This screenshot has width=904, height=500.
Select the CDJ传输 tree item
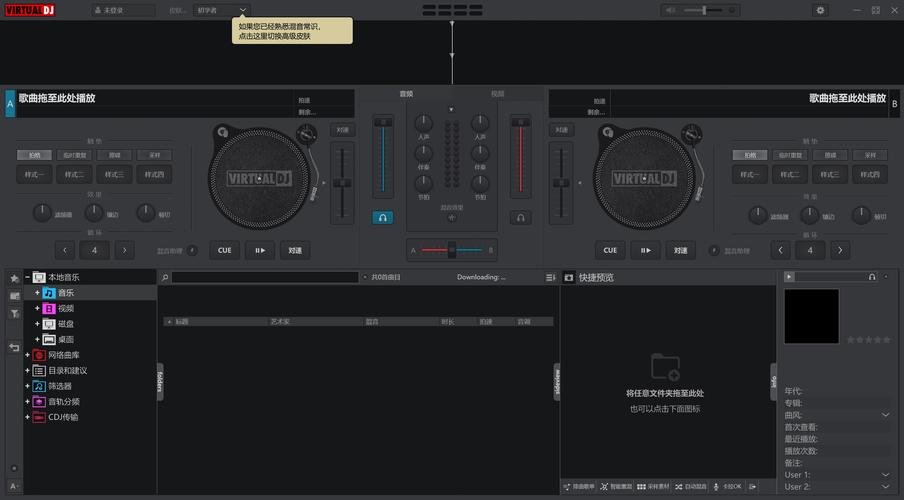(63, 417)
